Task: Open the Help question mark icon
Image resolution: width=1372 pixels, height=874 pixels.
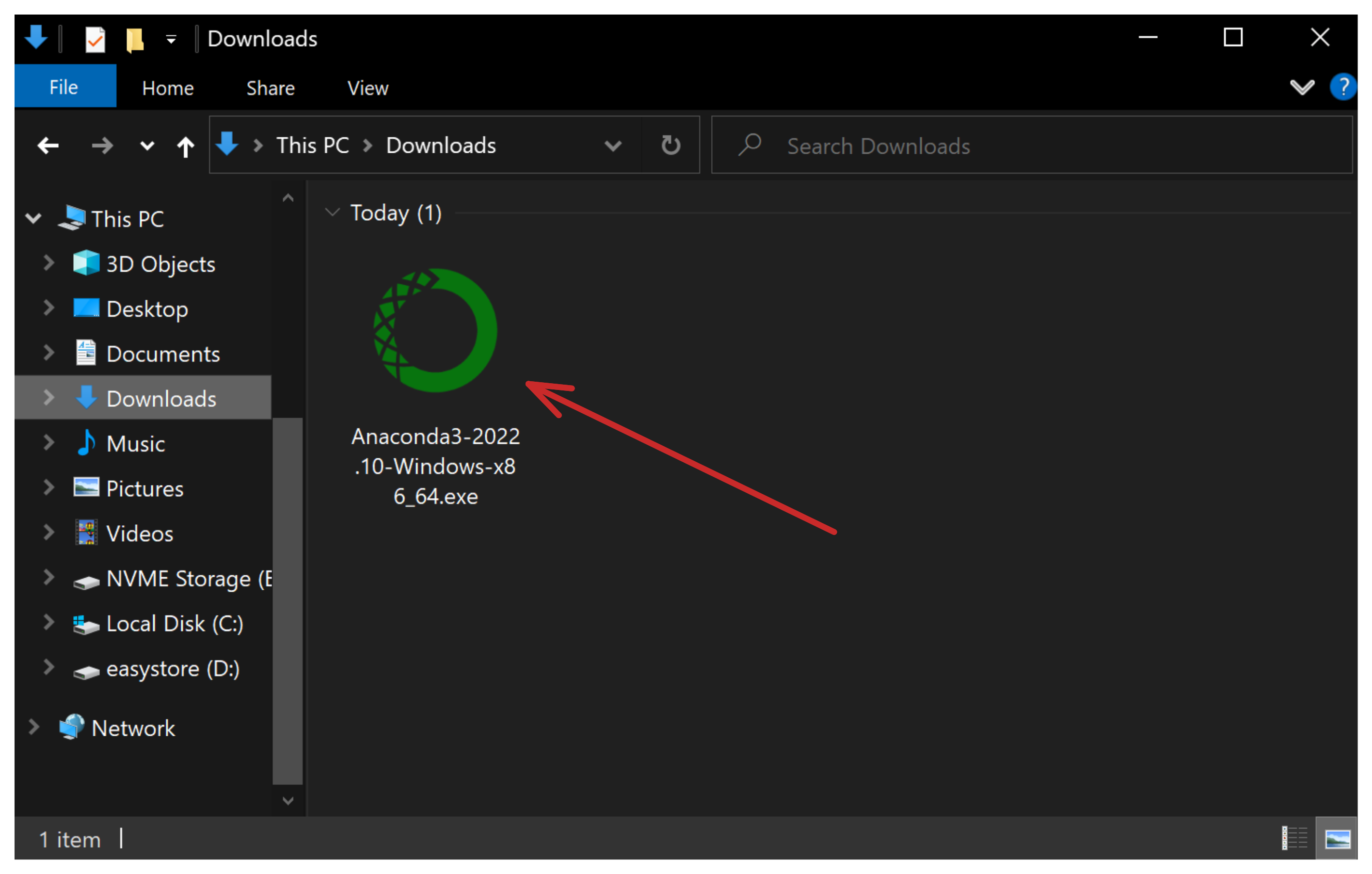Action: click(x=1342, y=87)
